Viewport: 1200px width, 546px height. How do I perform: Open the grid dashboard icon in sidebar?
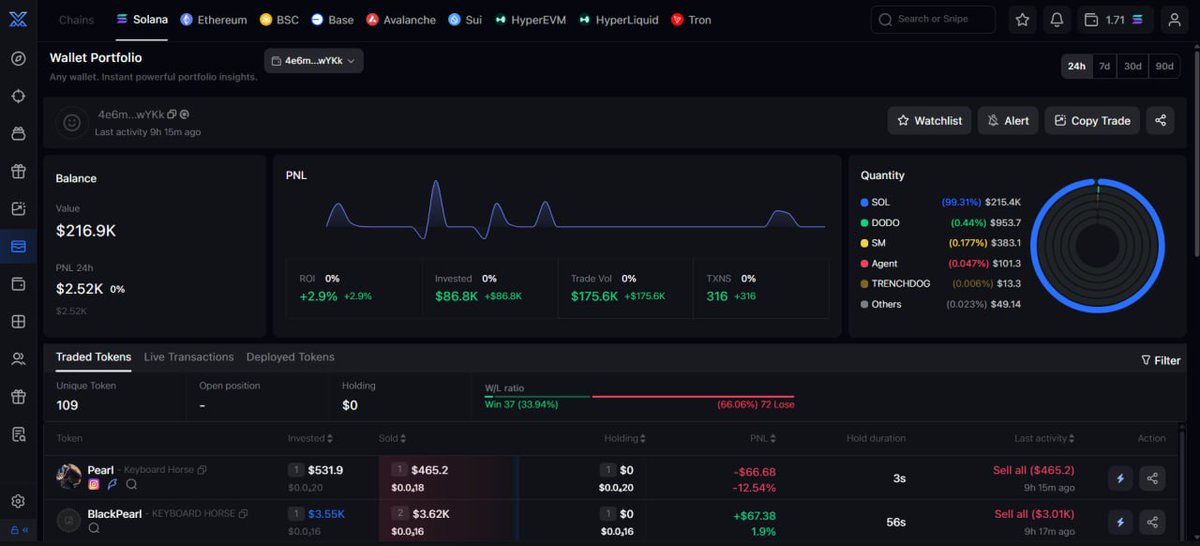(x=18, y=321)
